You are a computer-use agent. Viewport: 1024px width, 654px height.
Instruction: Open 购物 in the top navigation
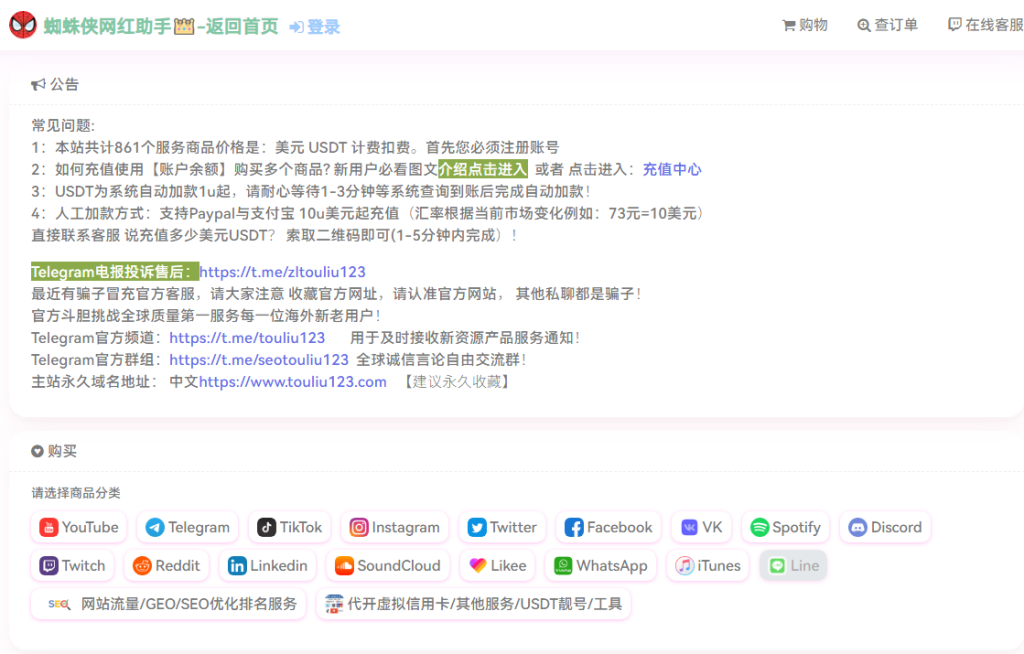click(805, 25)
